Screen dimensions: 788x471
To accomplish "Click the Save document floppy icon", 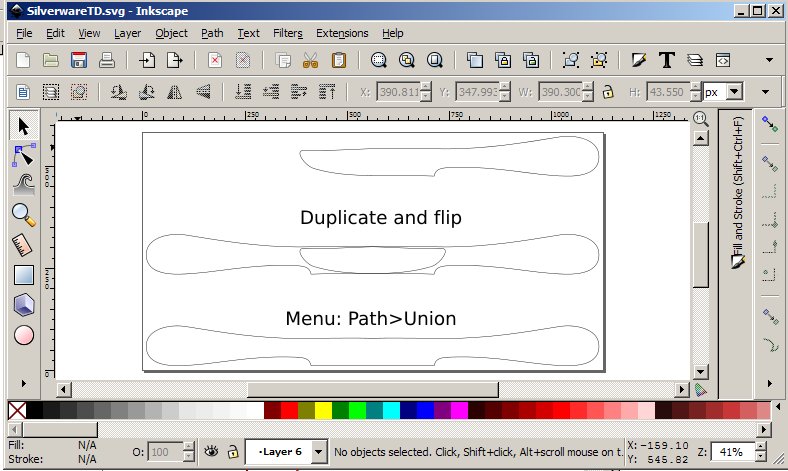I will click(78, 60).
